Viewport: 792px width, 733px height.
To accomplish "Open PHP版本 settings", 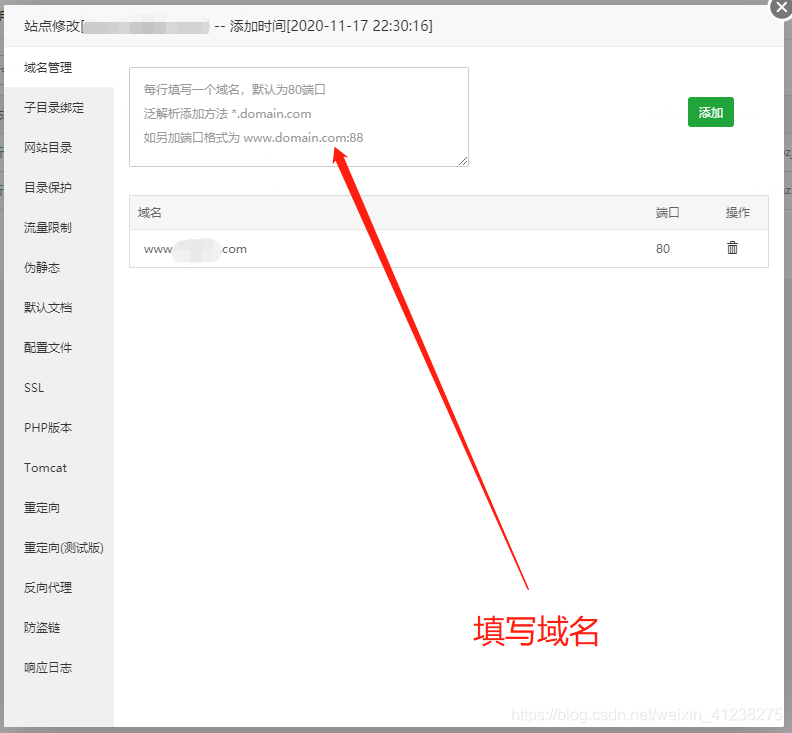I will (59, 427).
